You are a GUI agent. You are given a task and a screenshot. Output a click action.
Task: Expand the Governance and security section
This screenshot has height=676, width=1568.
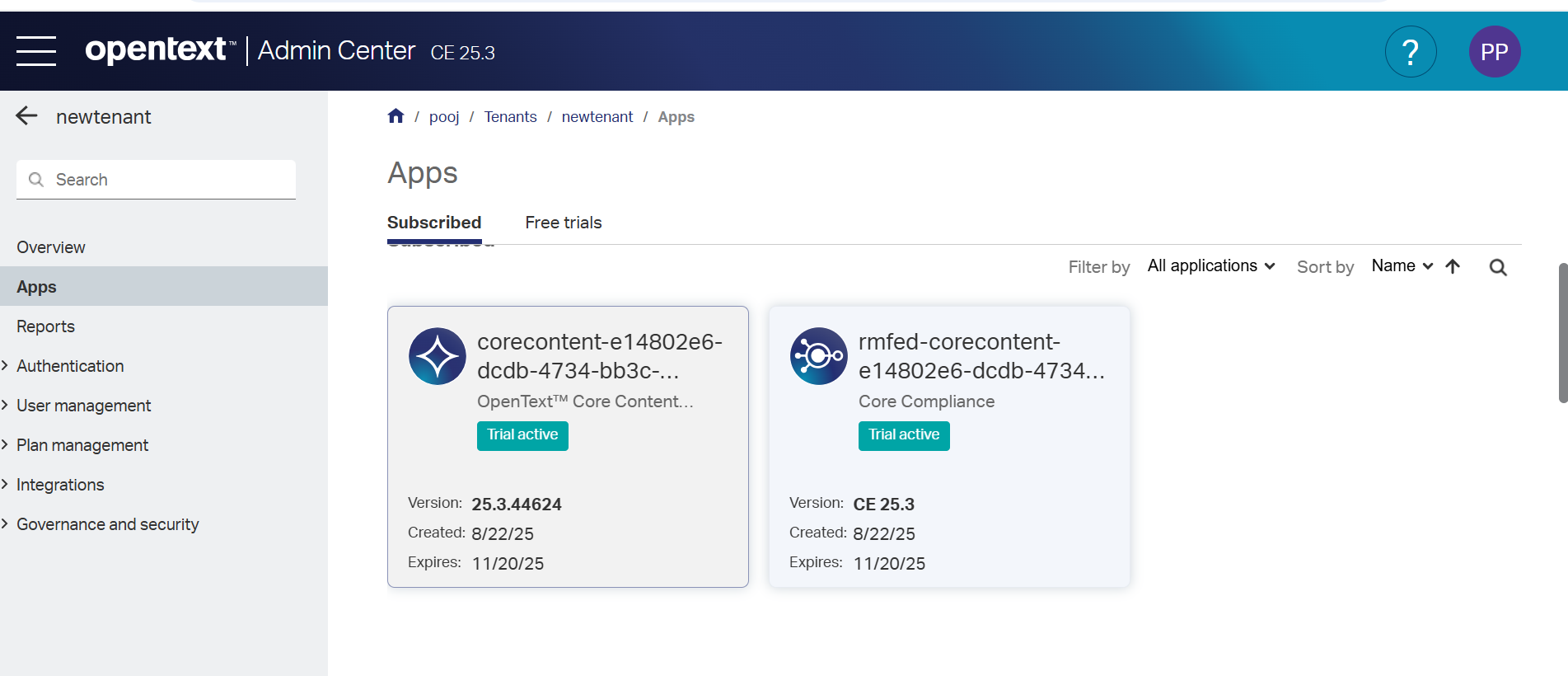[x=107, y=524]
